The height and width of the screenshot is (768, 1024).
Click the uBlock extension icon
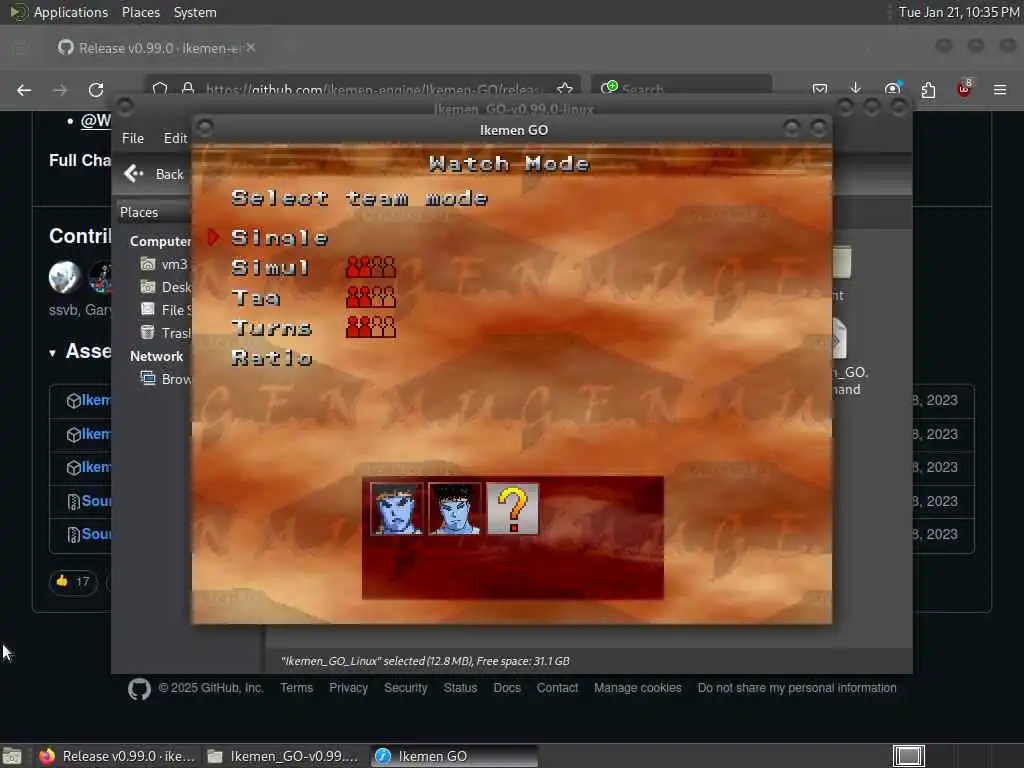964,89
